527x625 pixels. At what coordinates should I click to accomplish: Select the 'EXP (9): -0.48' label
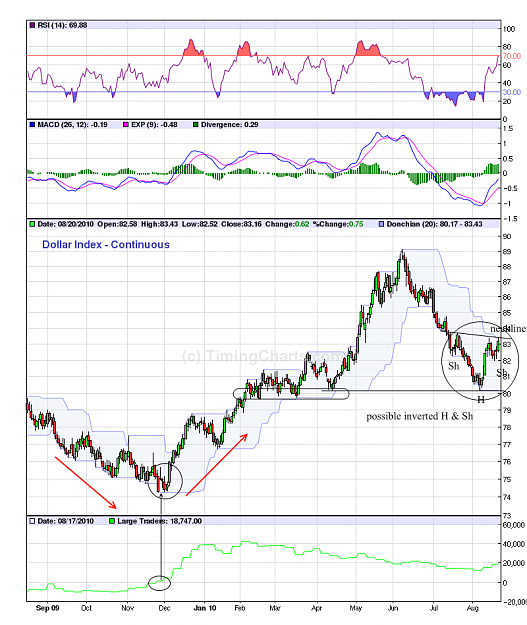[x=154, y=125]
